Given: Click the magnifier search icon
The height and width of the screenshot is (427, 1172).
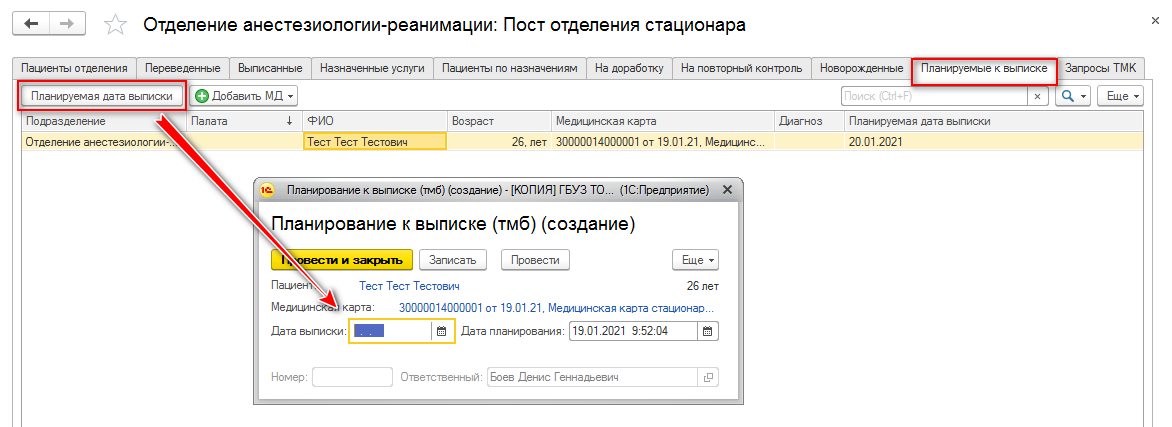Looking at the screenshot, I should [x=1068, y=96].
